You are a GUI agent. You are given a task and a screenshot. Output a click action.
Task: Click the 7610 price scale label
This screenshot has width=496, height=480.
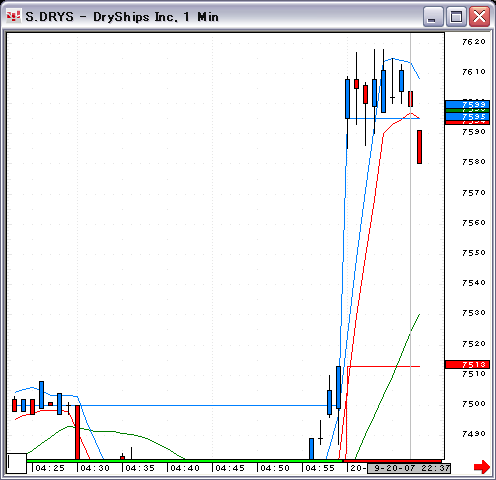coord(474,72)
